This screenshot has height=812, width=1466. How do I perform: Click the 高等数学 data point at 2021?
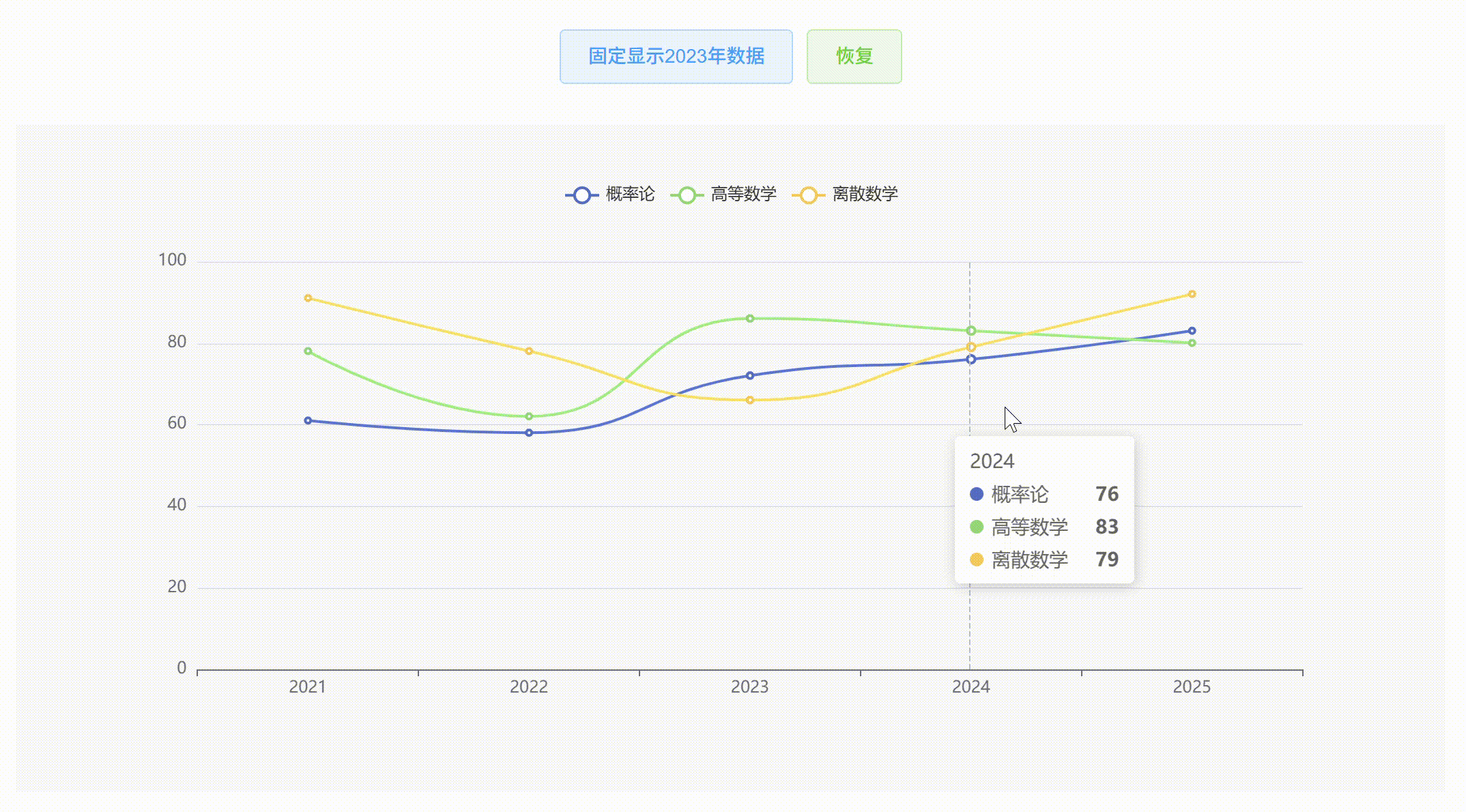click(308, 351)
